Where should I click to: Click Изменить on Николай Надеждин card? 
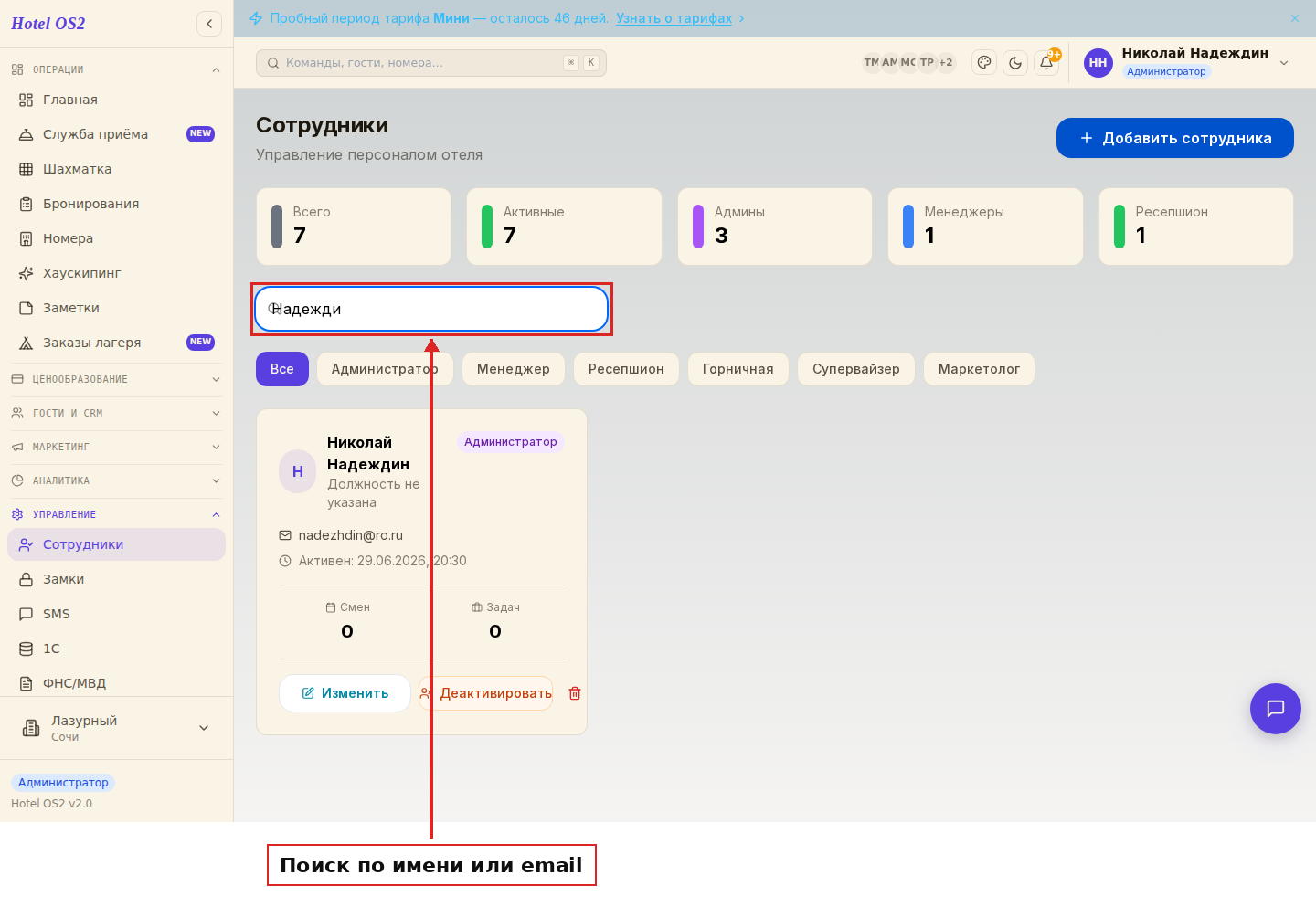345,693
